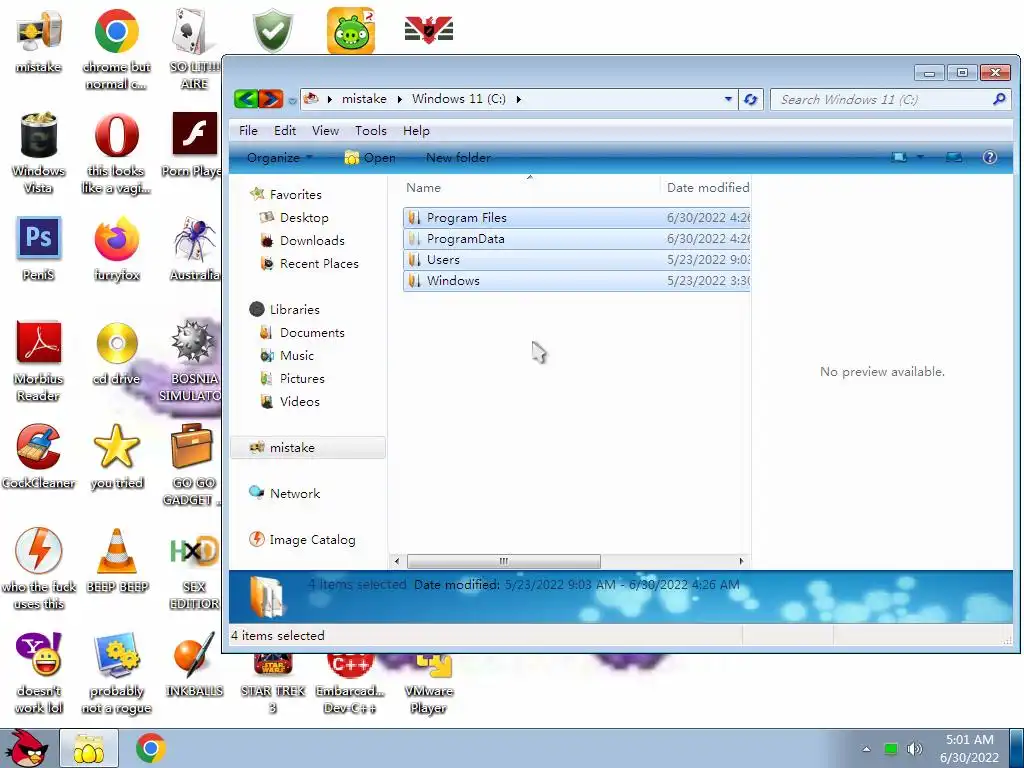
Task: Click the Open toolbar button
Action: pyautogui.click(x=370, y=157)
